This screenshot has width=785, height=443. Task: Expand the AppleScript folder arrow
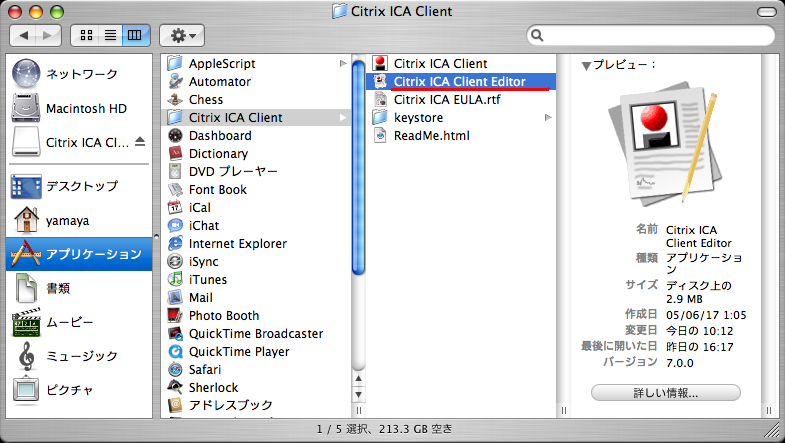tap(343, 64)
